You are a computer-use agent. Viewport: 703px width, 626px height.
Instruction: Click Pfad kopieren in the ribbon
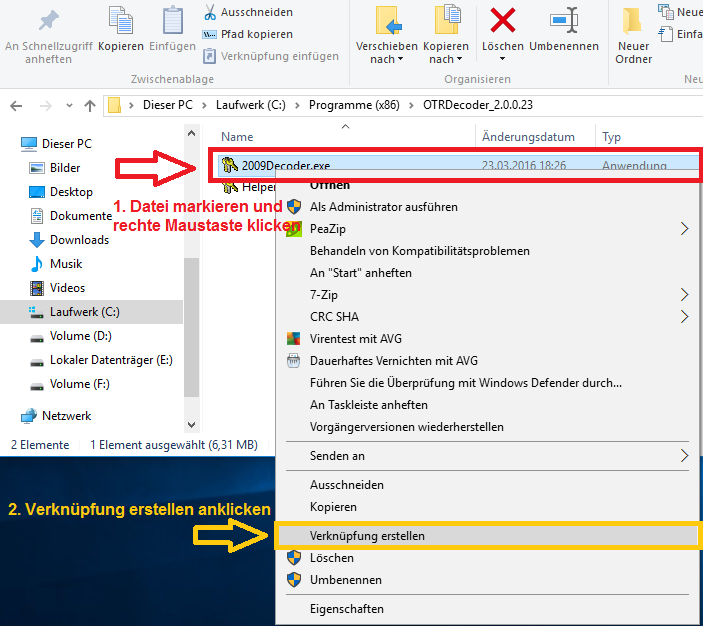[256, 34]
